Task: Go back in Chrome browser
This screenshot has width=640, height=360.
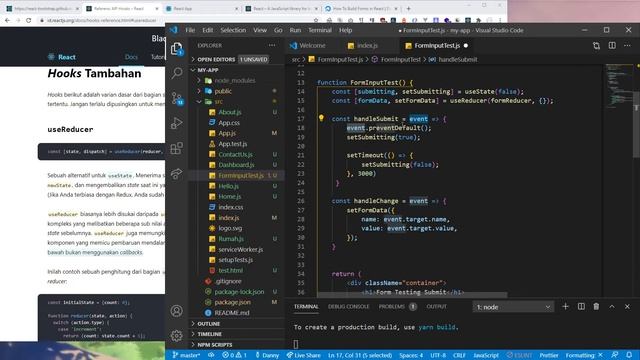Action: point(7,20)
